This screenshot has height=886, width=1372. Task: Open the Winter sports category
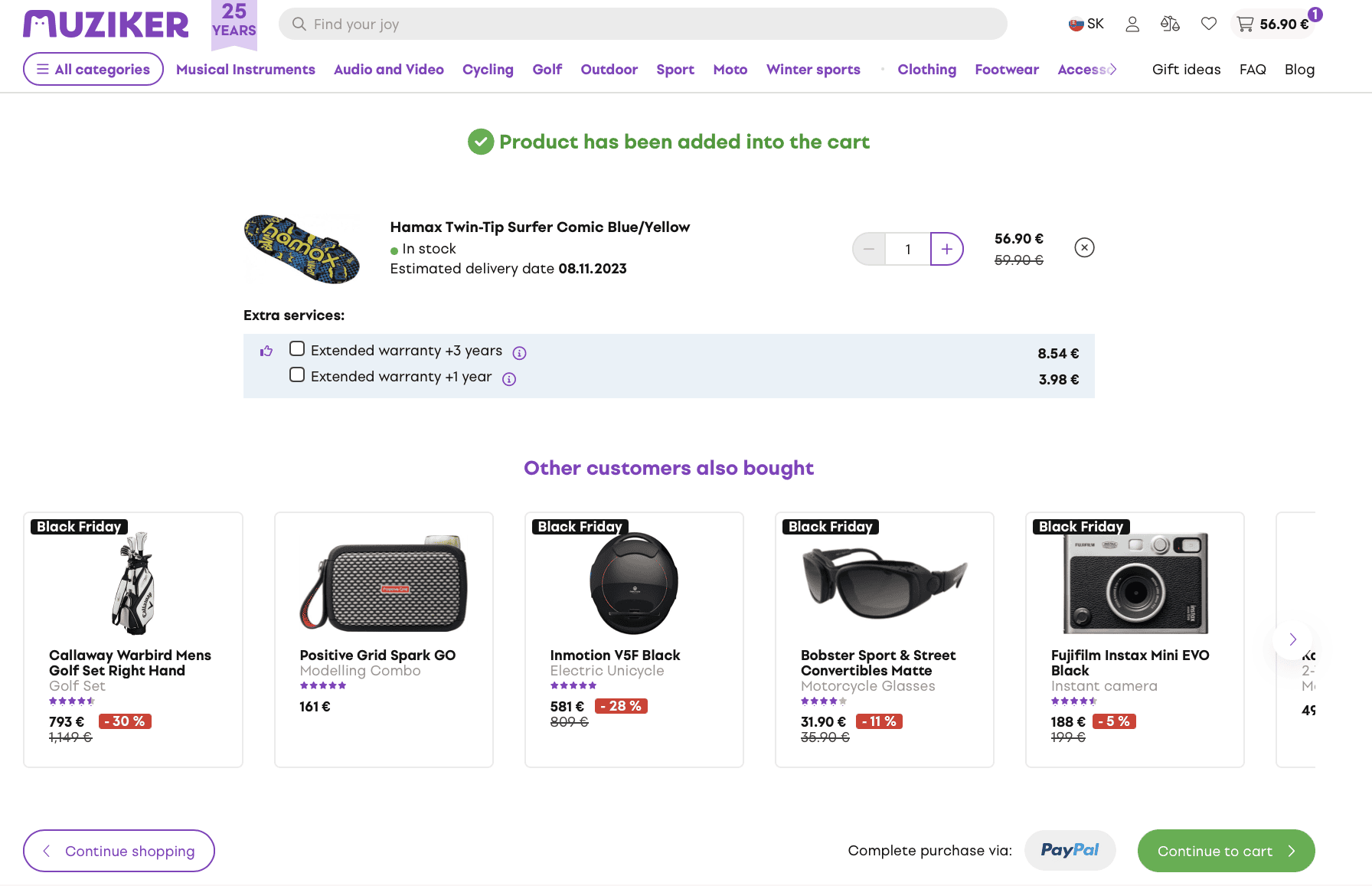(813, 70)
